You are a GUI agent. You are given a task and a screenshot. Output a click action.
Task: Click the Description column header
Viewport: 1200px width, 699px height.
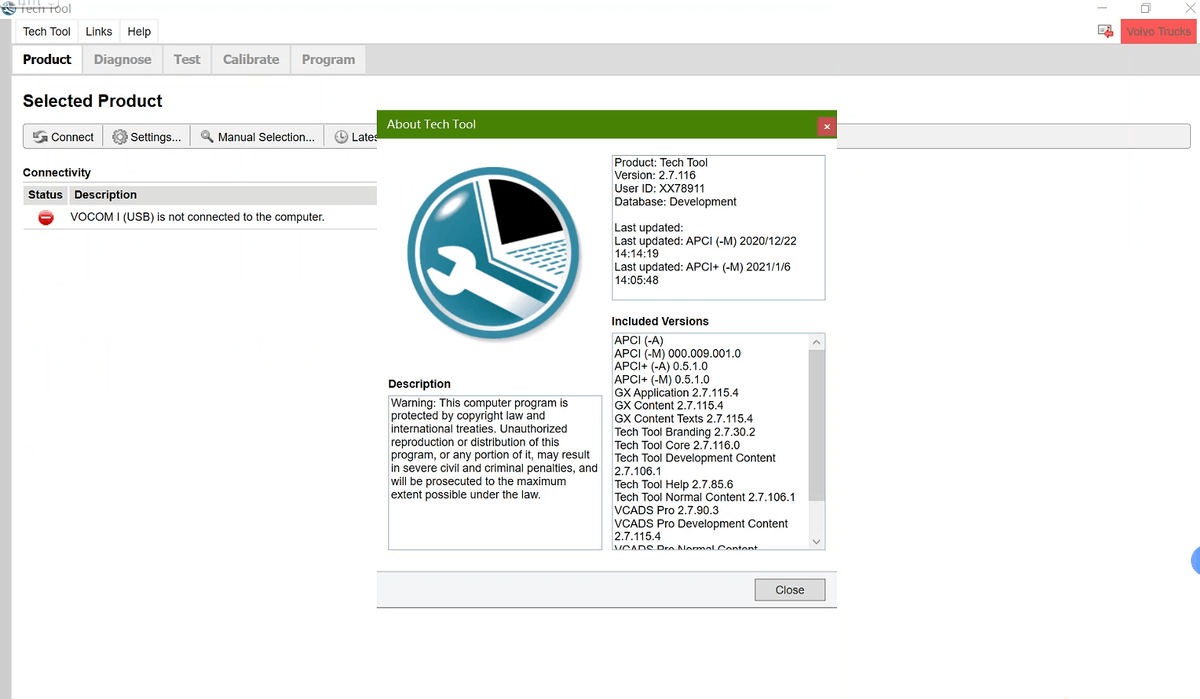click(x=105, y=195)
